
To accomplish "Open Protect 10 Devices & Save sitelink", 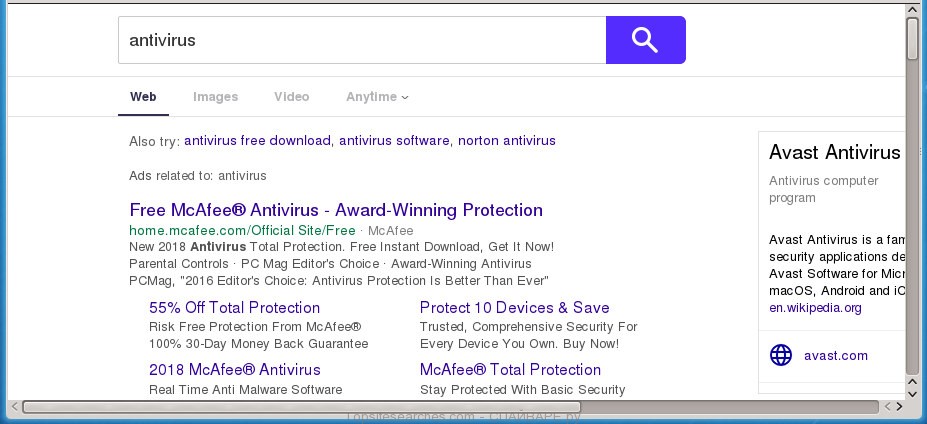I will click(x=514, y=308).
